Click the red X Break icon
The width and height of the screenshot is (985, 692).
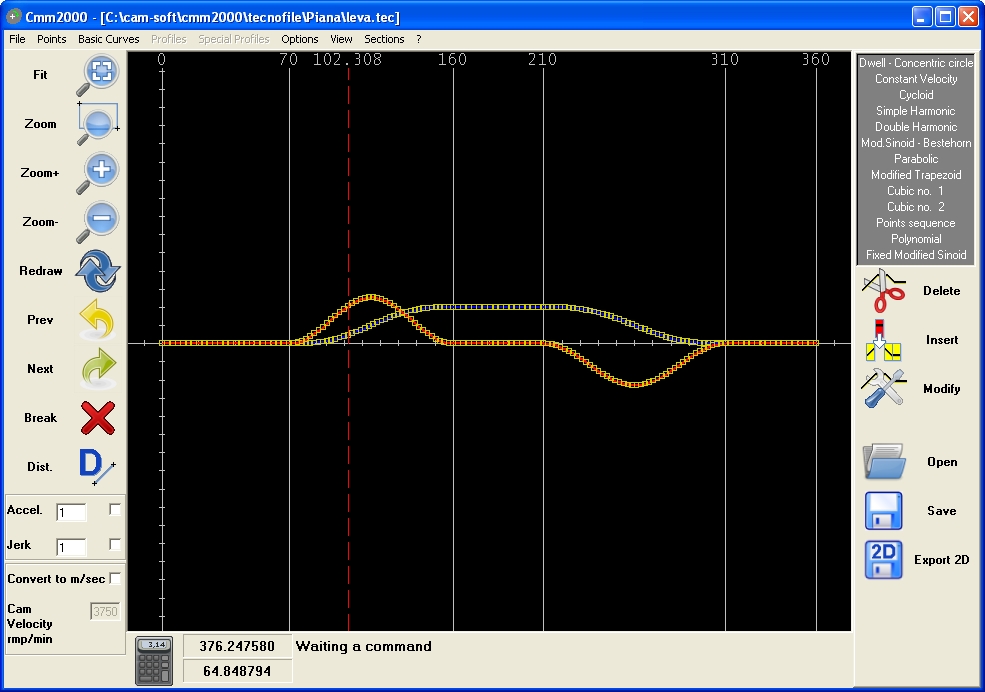[x=97, y=418]
